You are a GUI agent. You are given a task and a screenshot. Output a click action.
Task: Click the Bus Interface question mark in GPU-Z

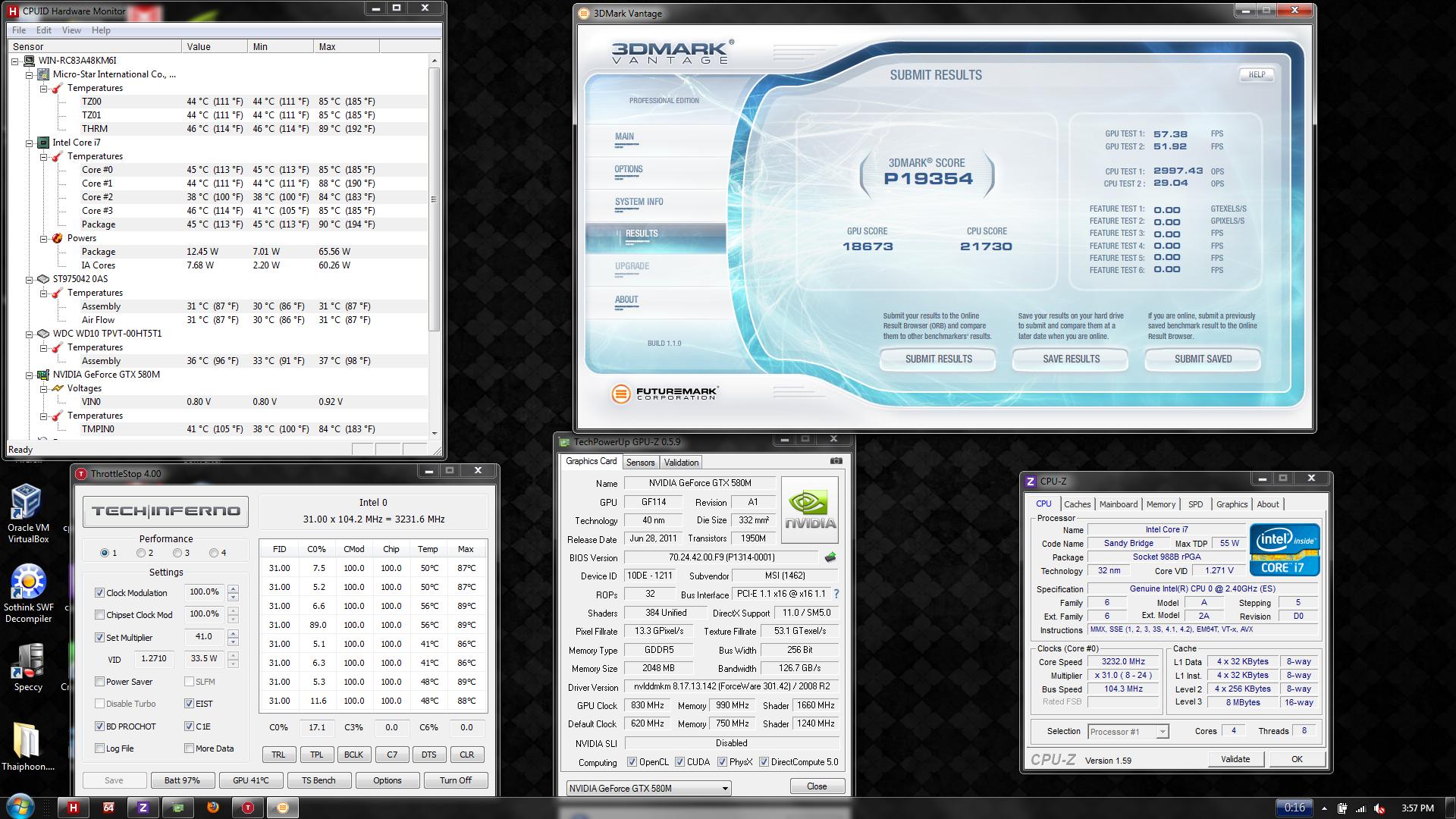(836, 595)
